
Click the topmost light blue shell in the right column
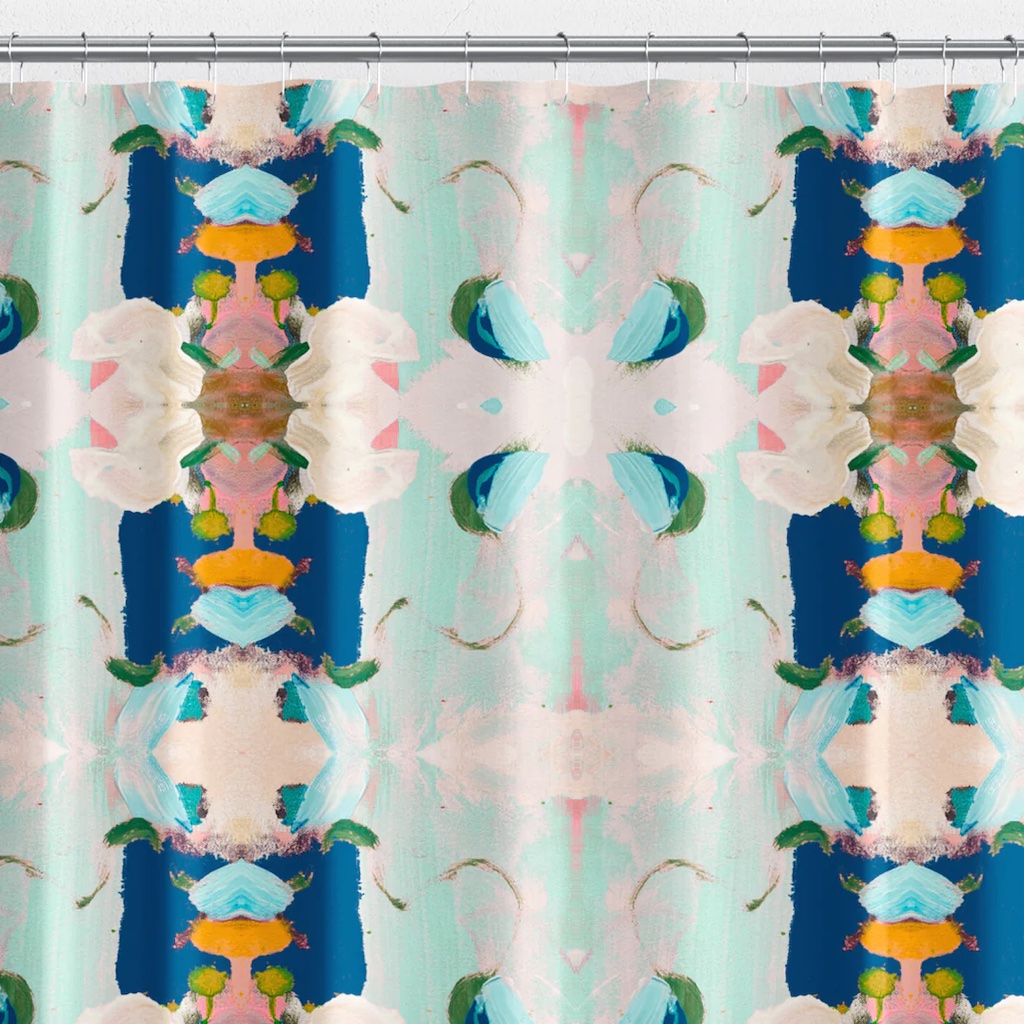coord(912,197)
